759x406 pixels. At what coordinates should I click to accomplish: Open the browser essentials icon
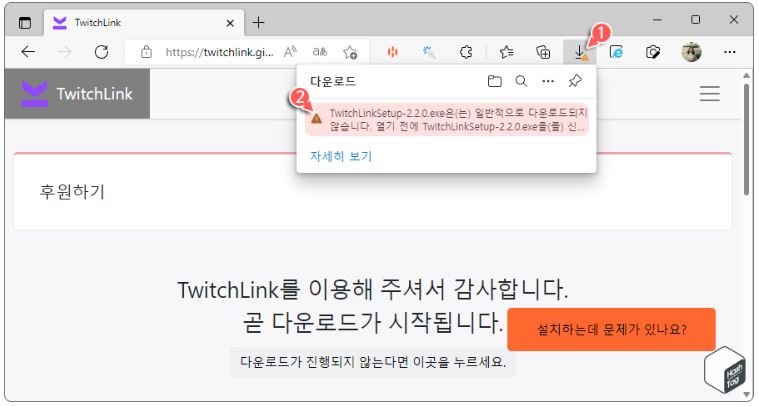(x=653, y=52)
